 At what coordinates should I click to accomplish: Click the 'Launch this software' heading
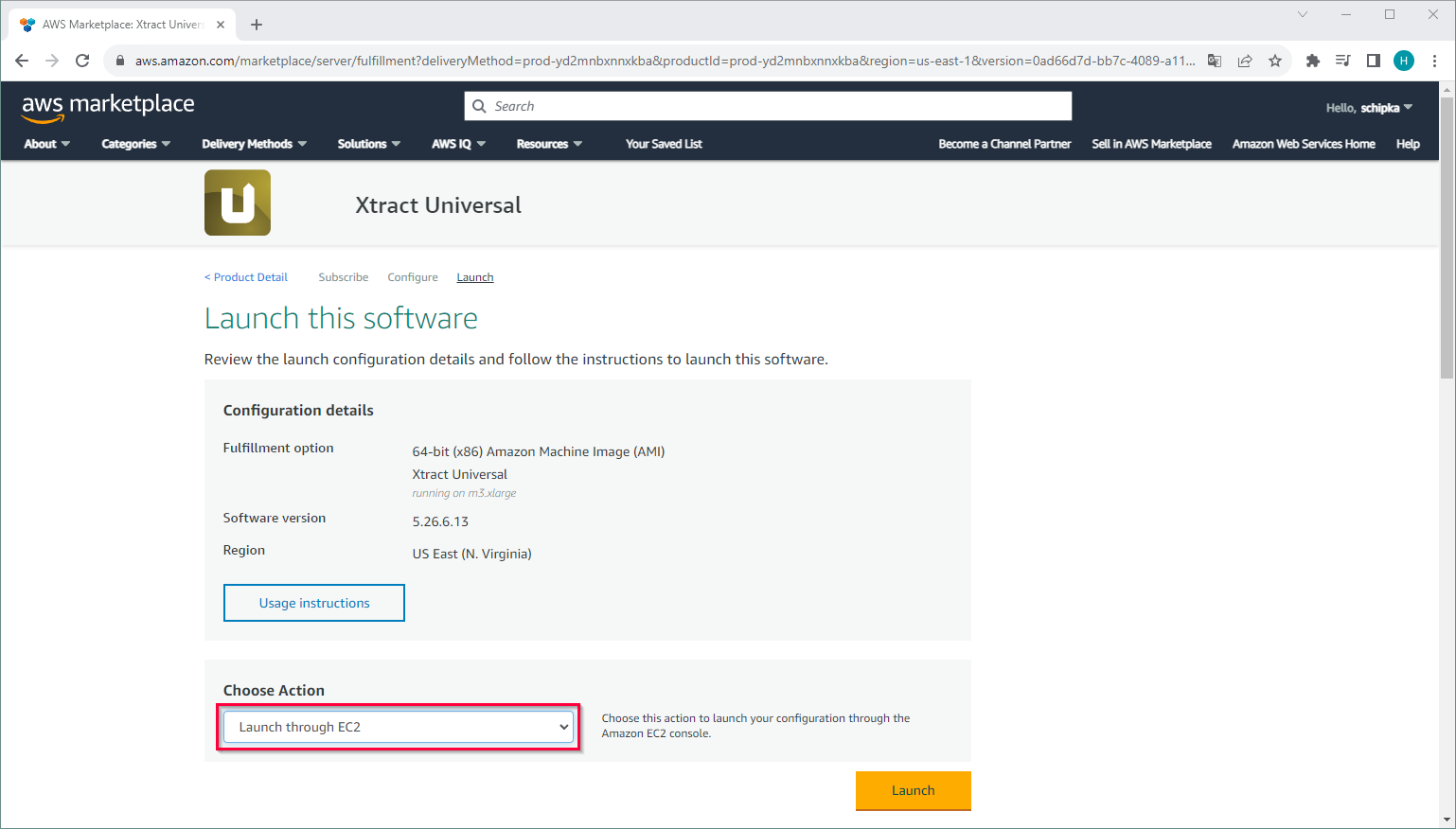[341, 319]
